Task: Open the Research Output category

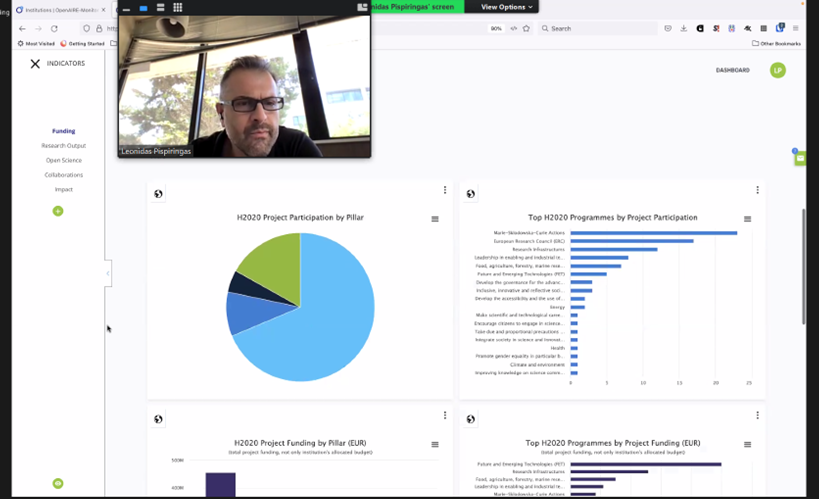Action: click(64, 146)
